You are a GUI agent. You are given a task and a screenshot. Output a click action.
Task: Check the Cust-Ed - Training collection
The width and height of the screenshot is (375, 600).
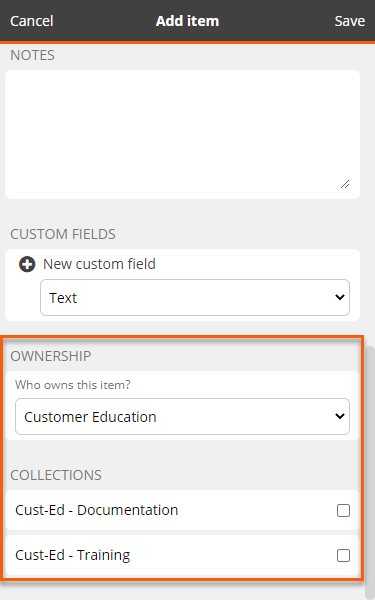pos(343,556)
